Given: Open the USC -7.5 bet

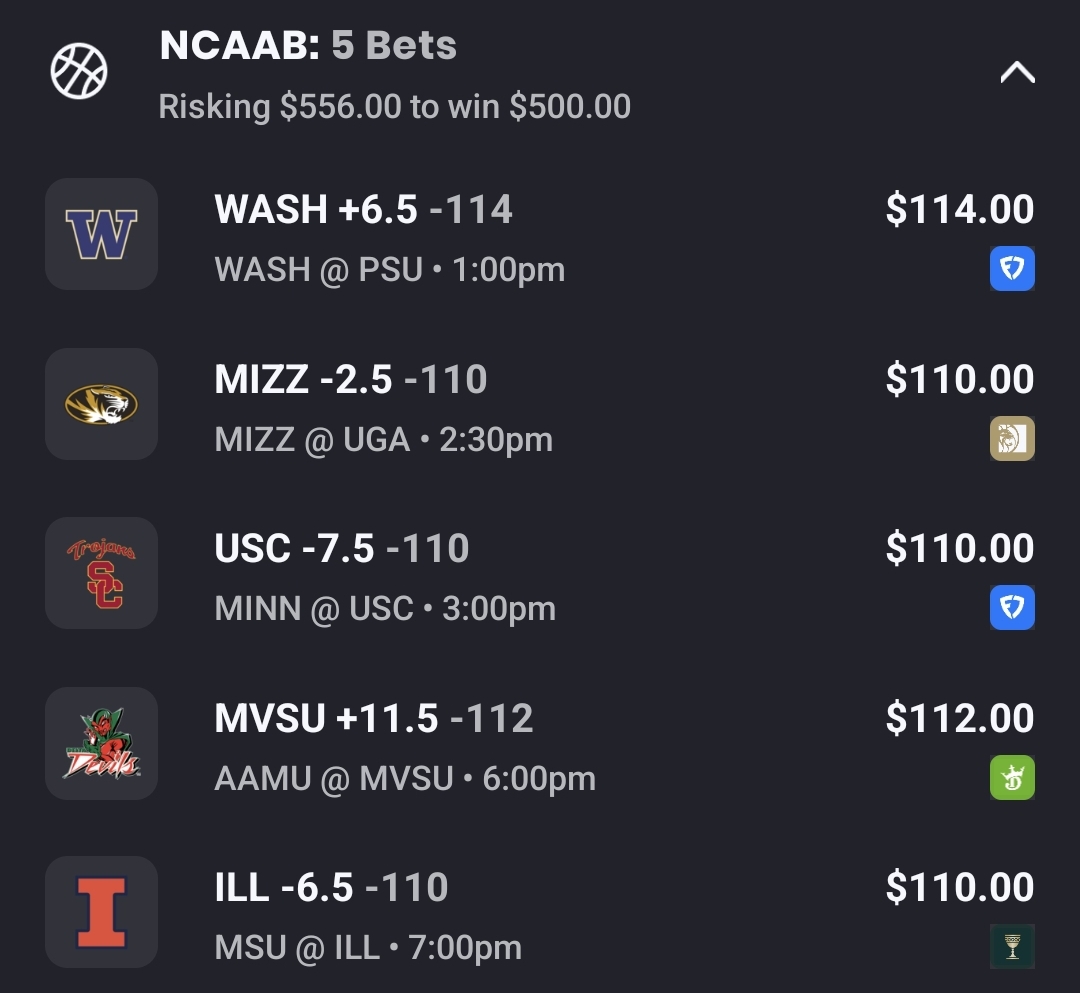Looking at the screenshot, I should click(x=342, y=549).
